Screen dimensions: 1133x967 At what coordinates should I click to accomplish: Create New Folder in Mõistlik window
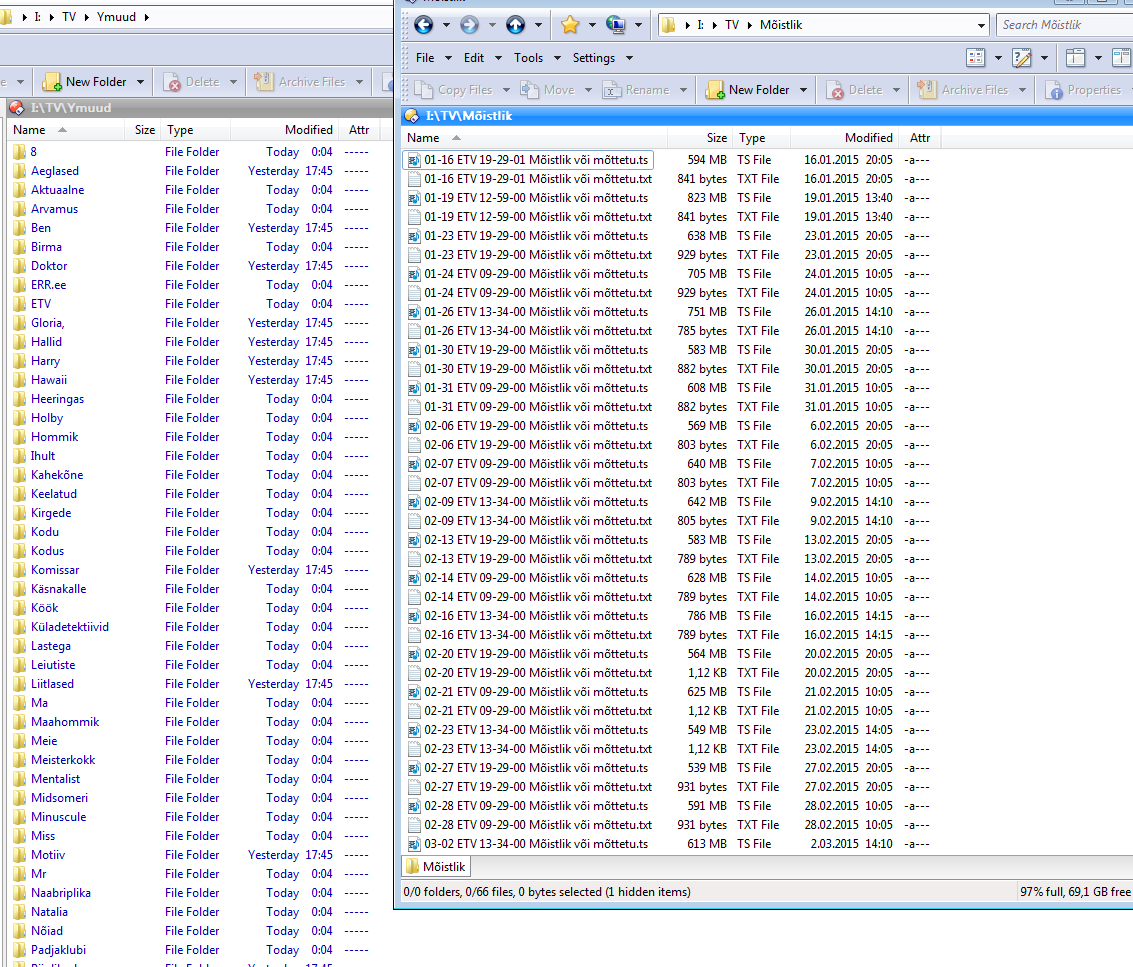point(748,90)
